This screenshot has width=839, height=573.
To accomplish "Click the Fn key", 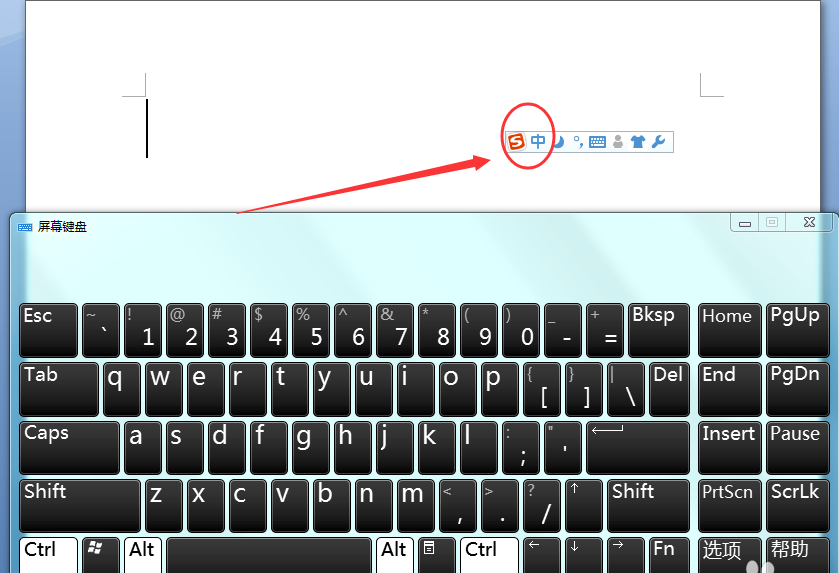I will click(669, 555).
